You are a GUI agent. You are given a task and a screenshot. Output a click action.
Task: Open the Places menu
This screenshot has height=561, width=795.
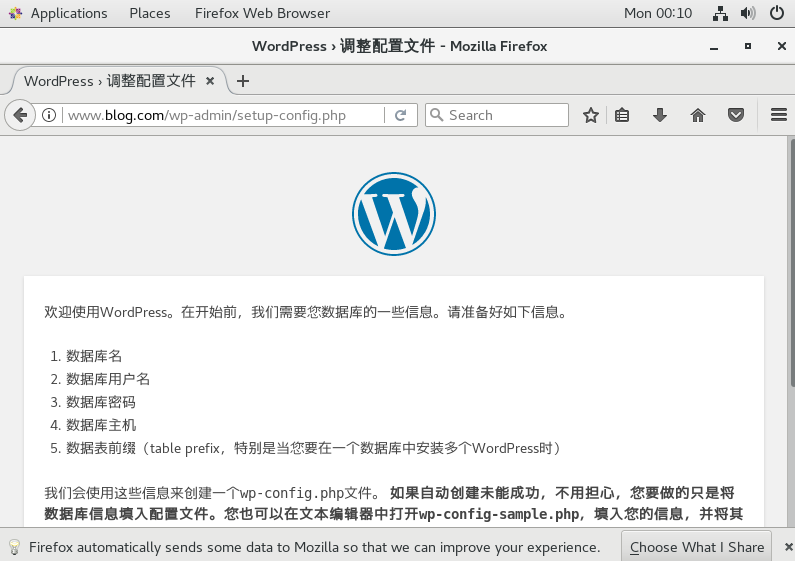[x=150, y=13]
